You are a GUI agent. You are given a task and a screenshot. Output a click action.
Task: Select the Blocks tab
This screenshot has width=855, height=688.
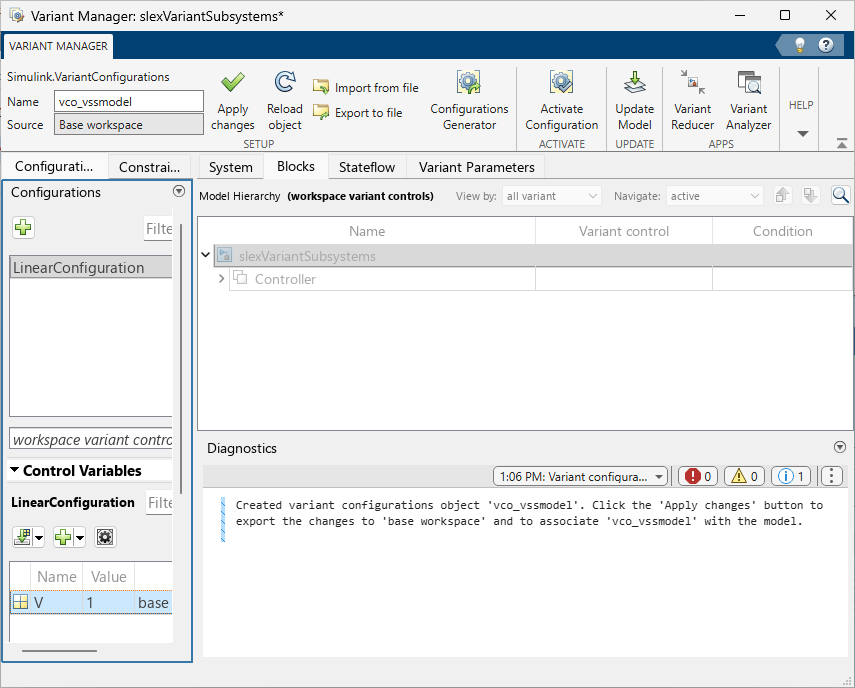point(296,166)
